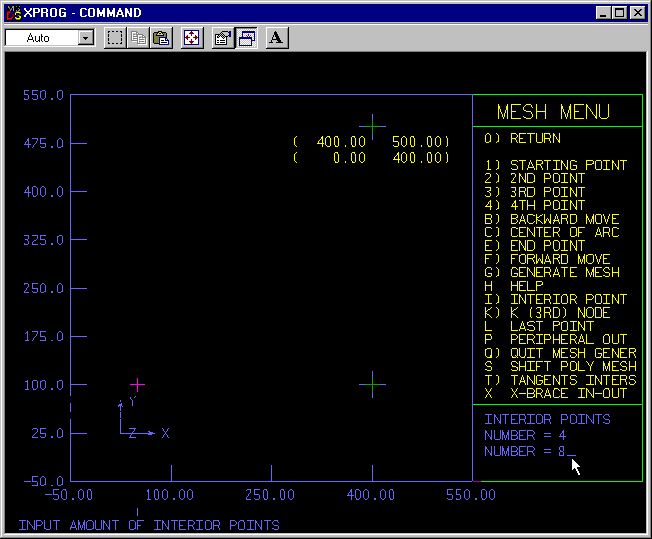Click the Font 'A' toolbar icon

coord(277,38)
